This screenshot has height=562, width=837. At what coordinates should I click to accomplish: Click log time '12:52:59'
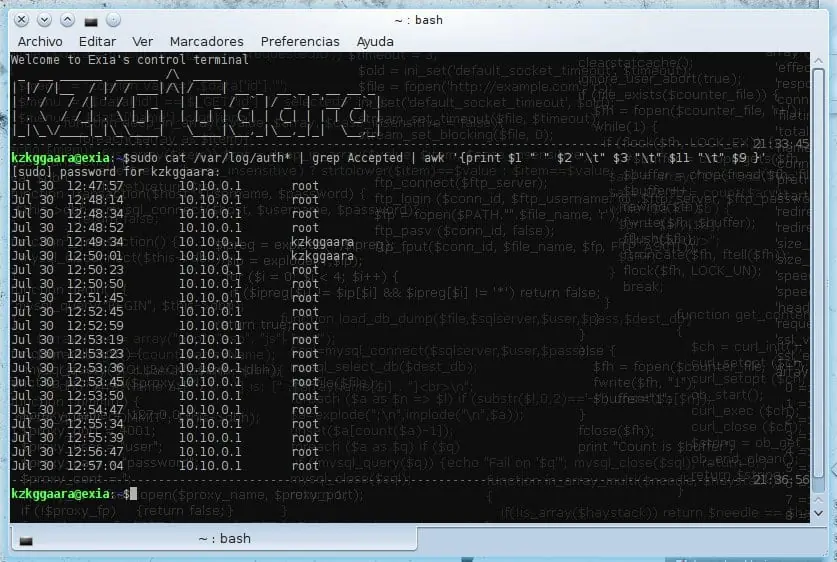click(95, 326)
